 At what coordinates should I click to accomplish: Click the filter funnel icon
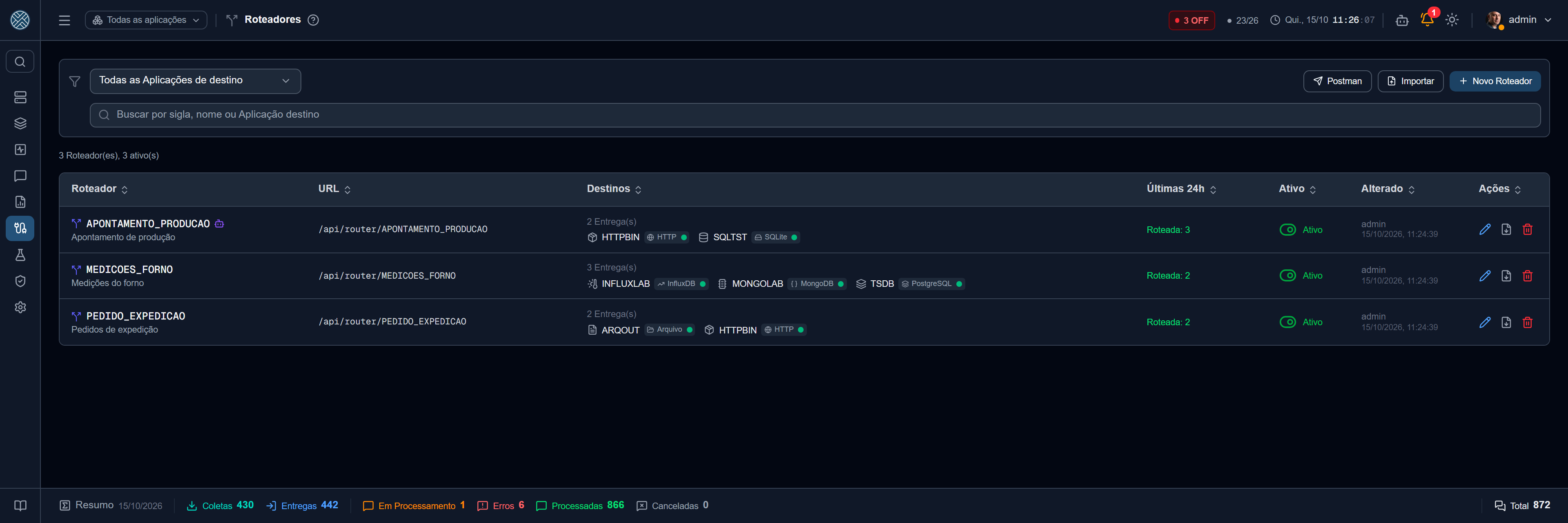(x=75, y=82)
